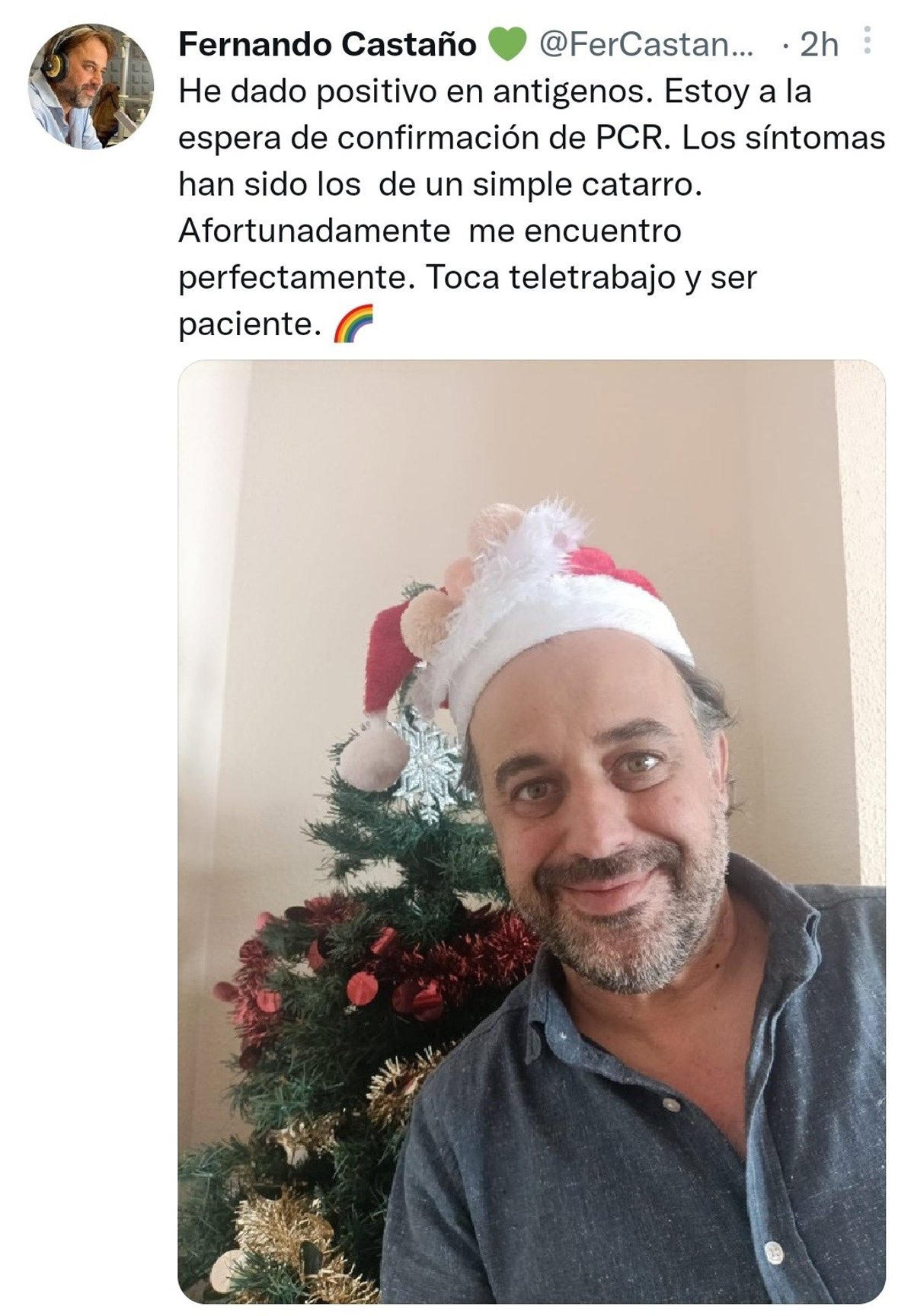The height and width of the screenshot is (1316, 914).
Task: Open the display name Fernando Castaño
Action: click(x=328, y=44)
